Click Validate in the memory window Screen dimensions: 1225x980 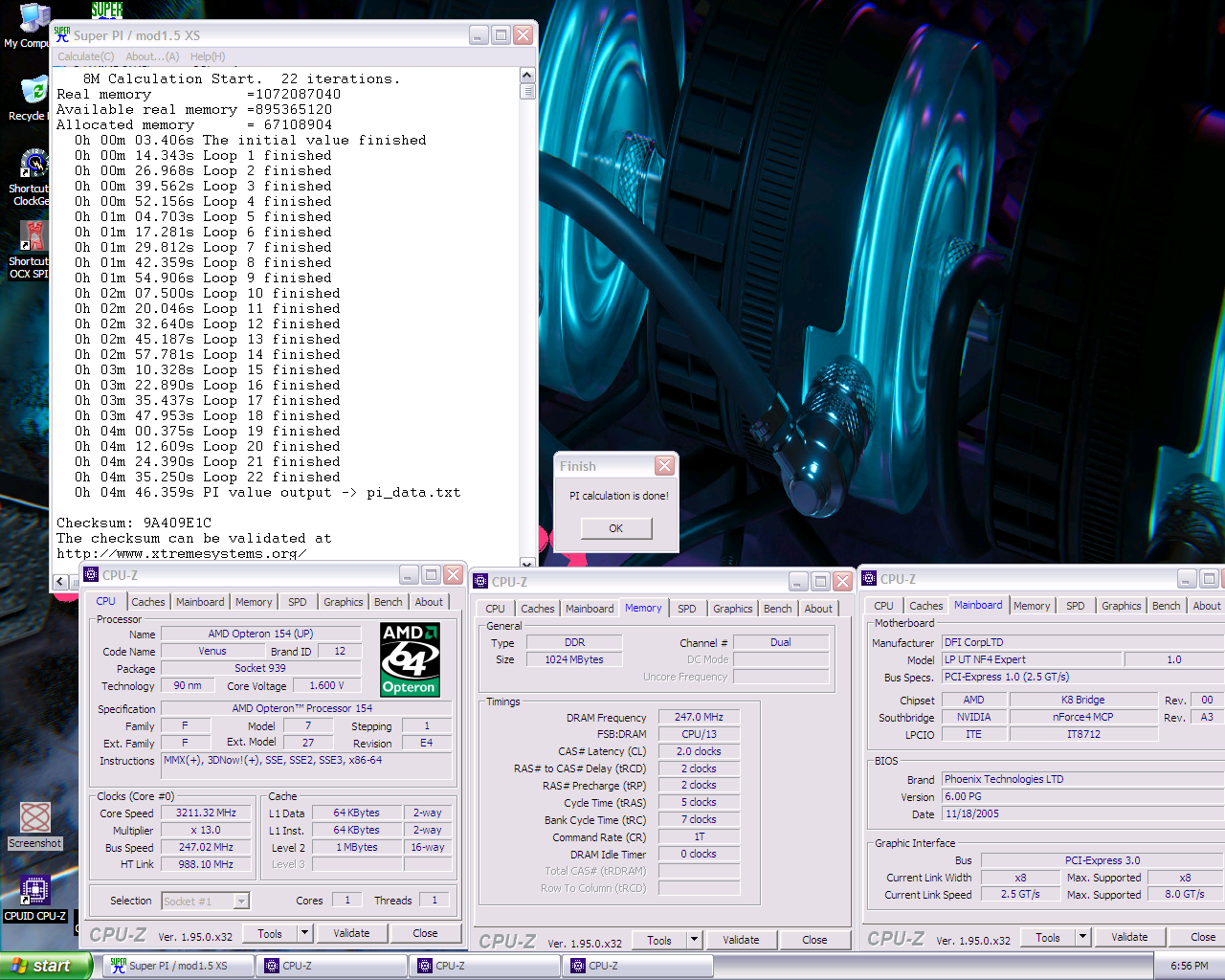(741, 940)
